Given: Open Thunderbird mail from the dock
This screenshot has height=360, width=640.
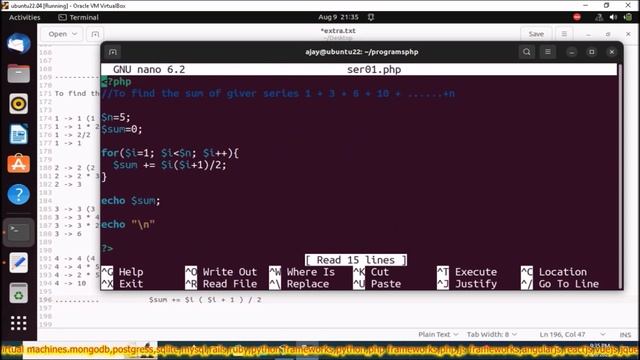Looking at the screenshot, I should click(18, 43).
